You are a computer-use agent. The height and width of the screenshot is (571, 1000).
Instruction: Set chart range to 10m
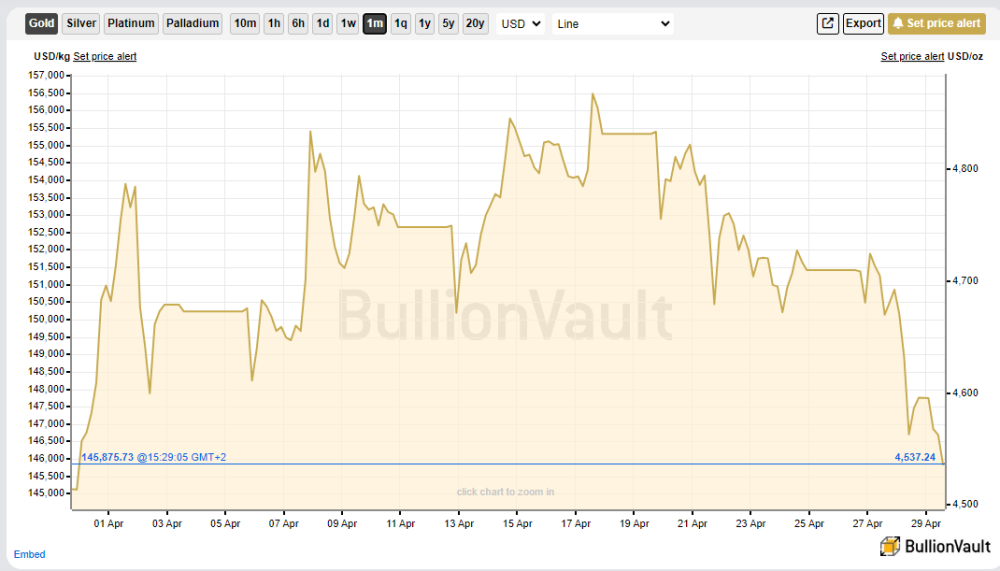[x=245, y=24]
